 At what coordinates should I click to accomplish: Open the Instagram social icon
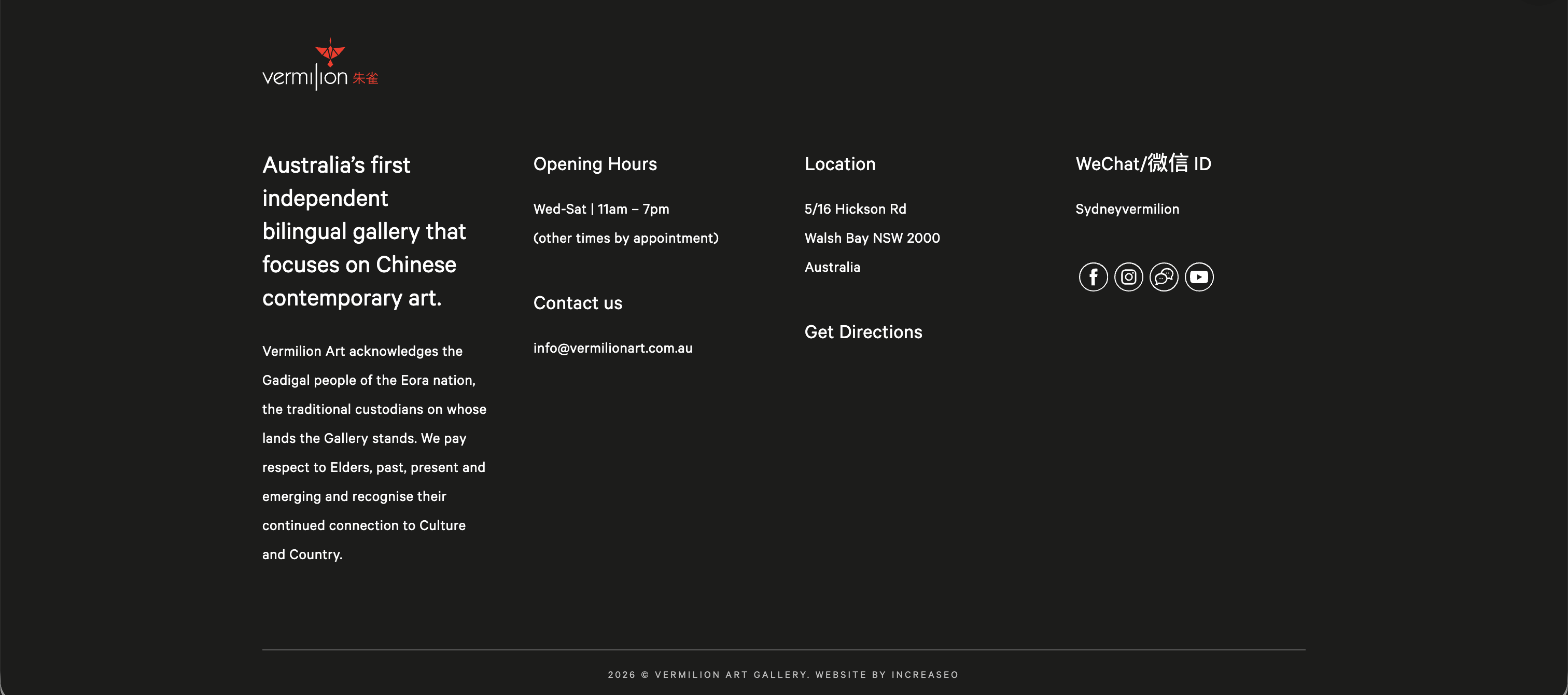coord(1128,277)
